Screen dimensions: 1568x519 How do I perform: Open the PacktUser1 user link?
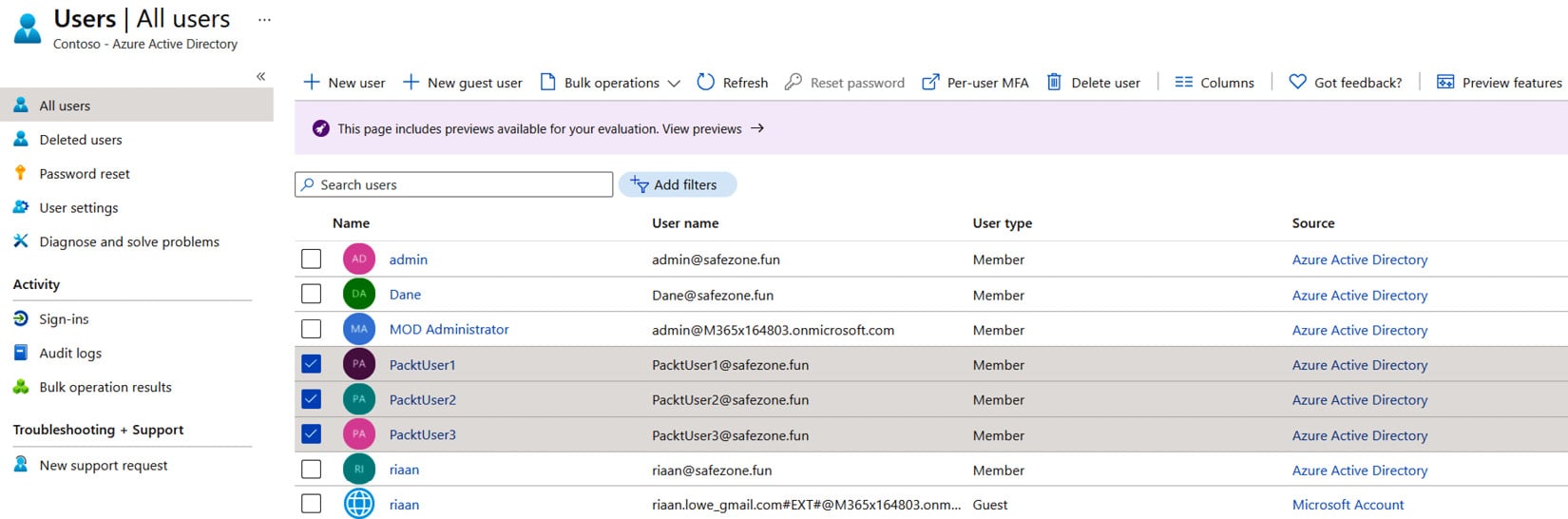(x=423, y=365)
